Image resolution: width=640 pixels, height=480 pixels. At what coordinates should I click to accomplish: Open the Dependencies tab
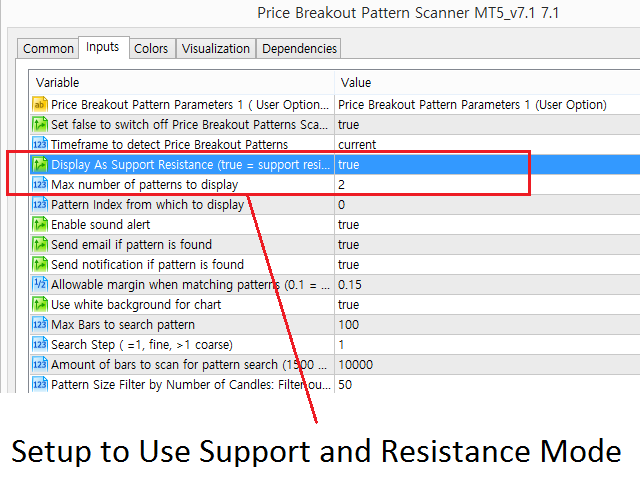click(x=299, y=49)
